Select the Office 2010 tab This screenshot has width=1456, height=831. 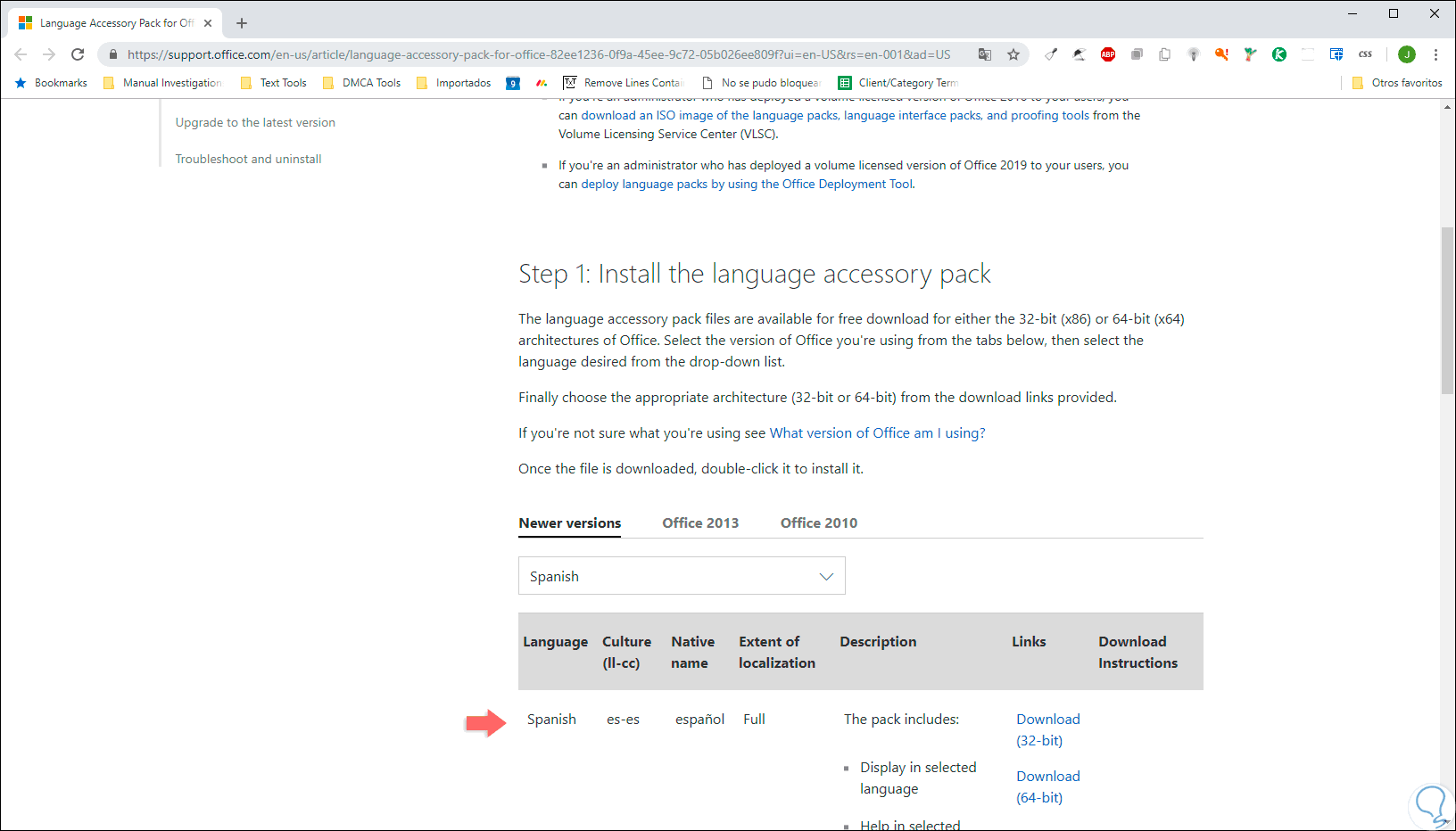coord(818,523)
